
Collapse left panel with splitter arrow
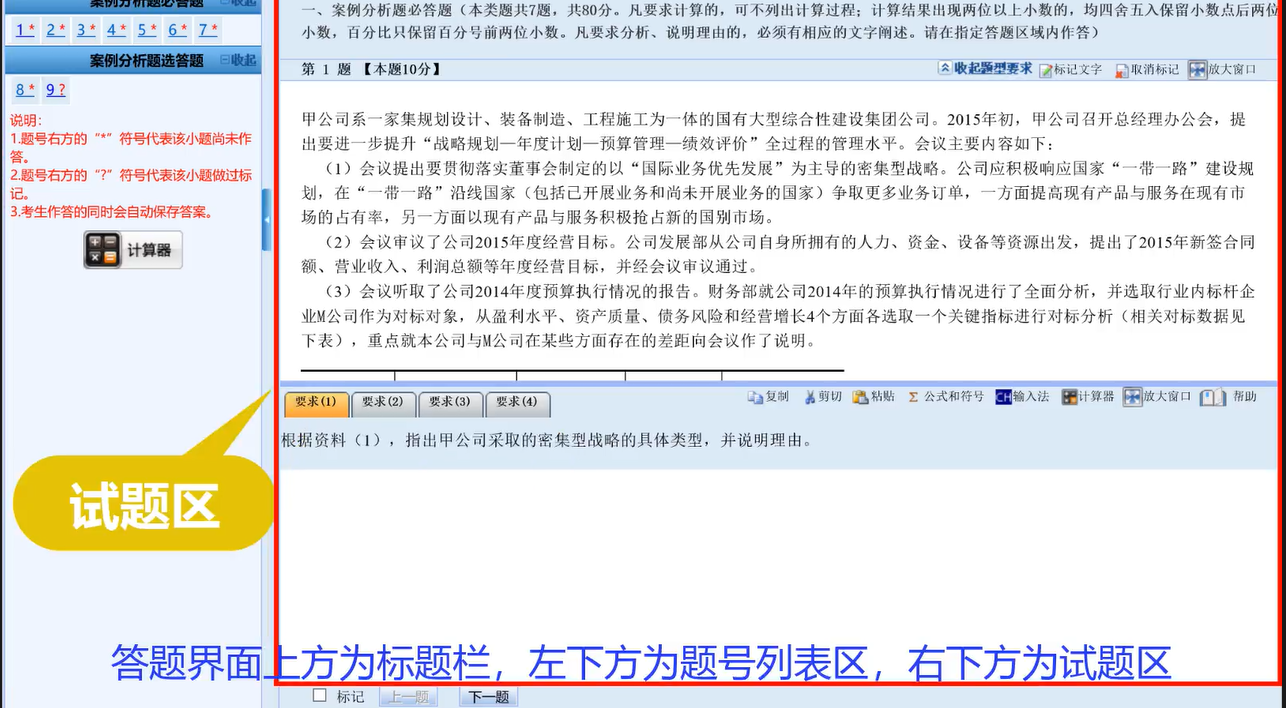pos(266,220)
